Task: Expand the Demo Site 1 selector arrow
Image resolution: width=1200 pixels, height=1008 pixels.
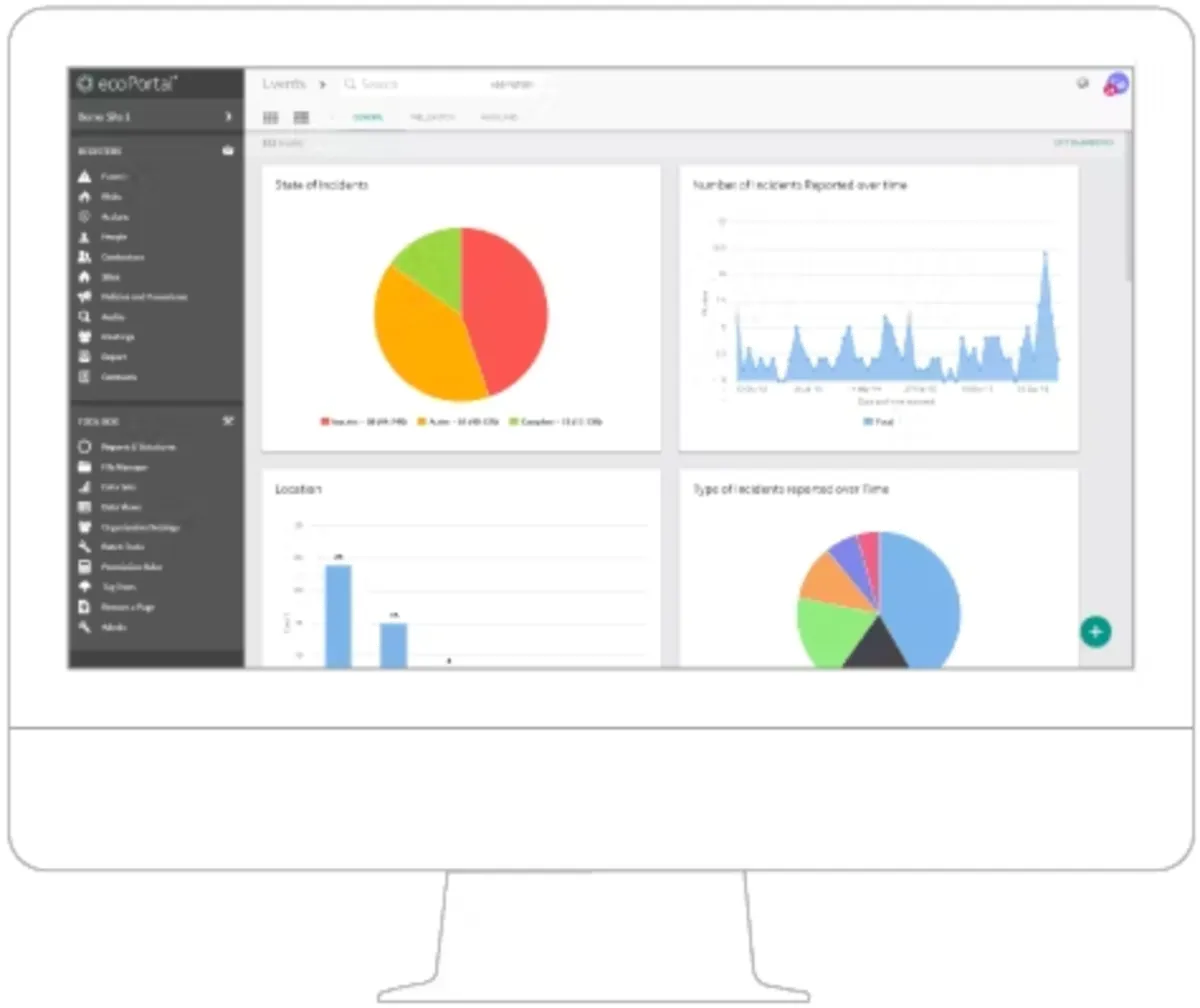Action: pyautogui.click(x=228, y=117)
